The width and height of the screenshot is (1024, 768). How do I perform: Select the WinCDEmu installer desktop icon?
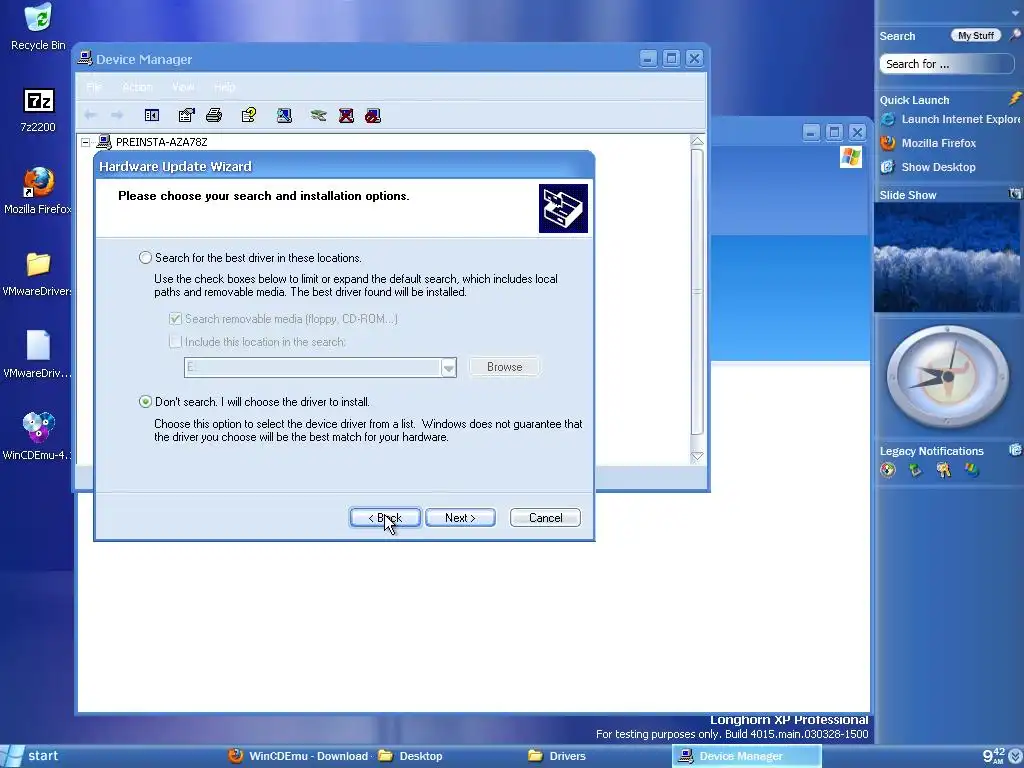point(38,436)
